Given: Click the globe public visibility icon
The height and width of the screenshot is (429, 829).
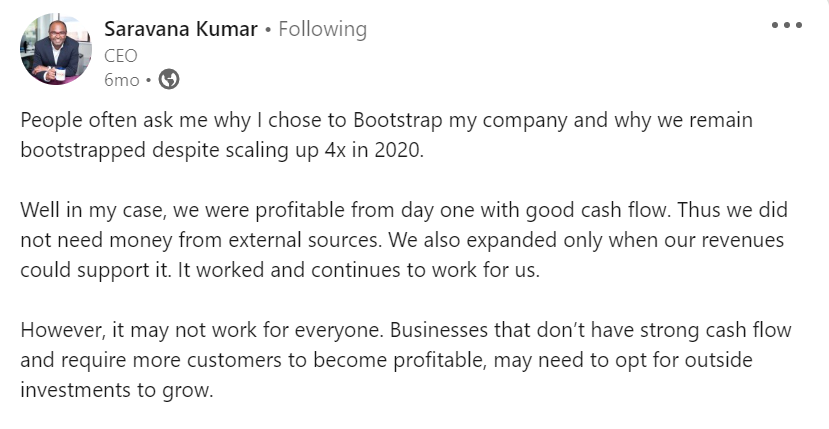Looking at the screenshot, I should [170, 79].
